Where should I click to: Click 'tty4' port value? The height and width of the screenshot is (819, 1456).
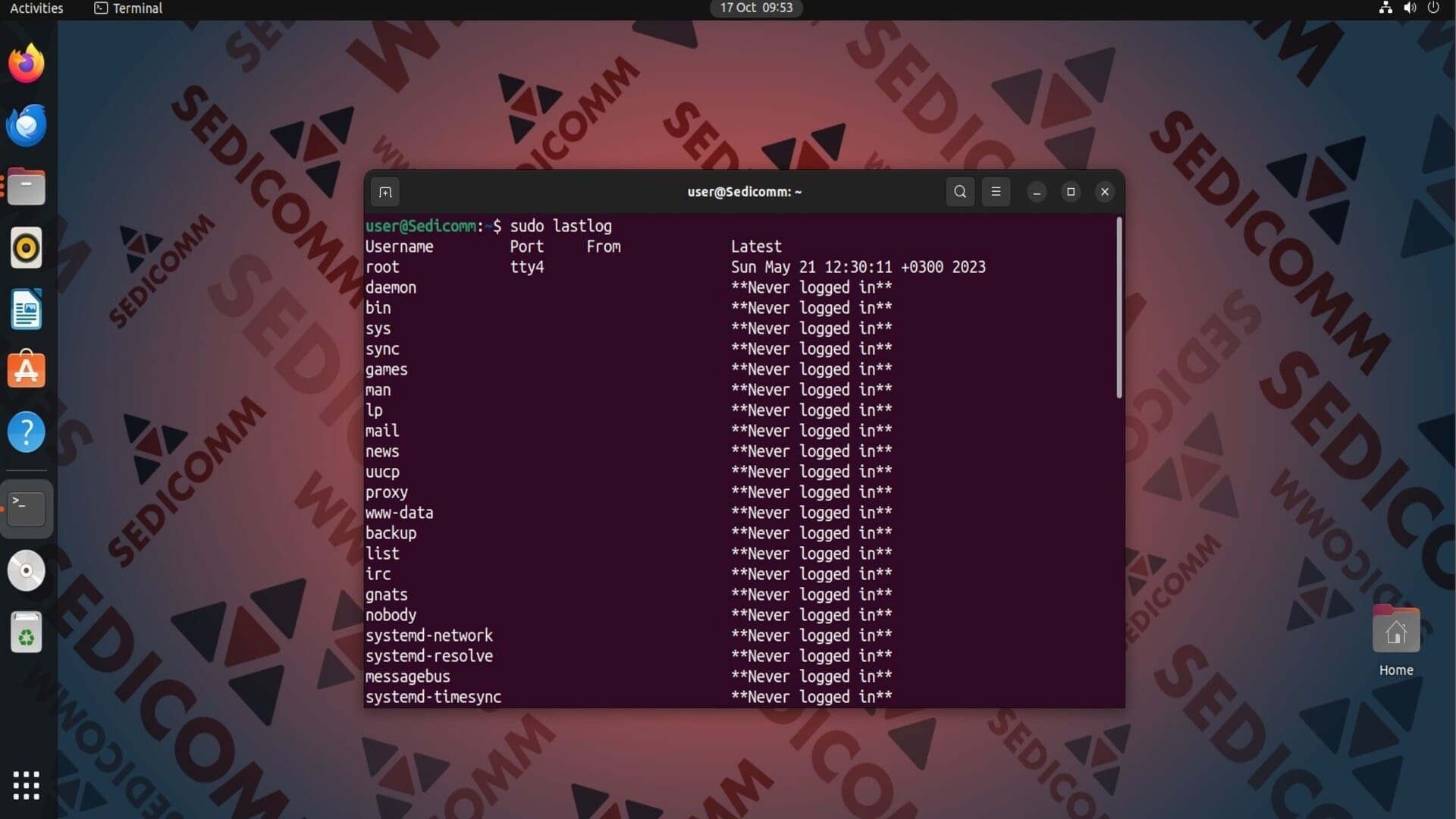526,267
